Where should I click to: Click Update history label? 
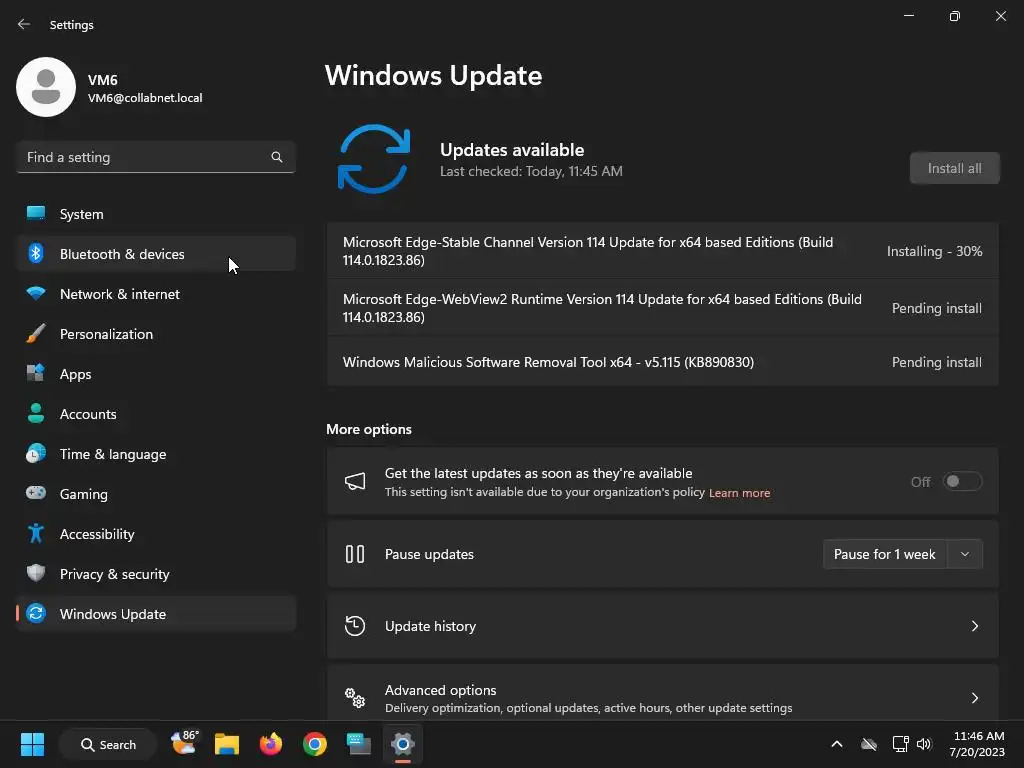(430, 626)
